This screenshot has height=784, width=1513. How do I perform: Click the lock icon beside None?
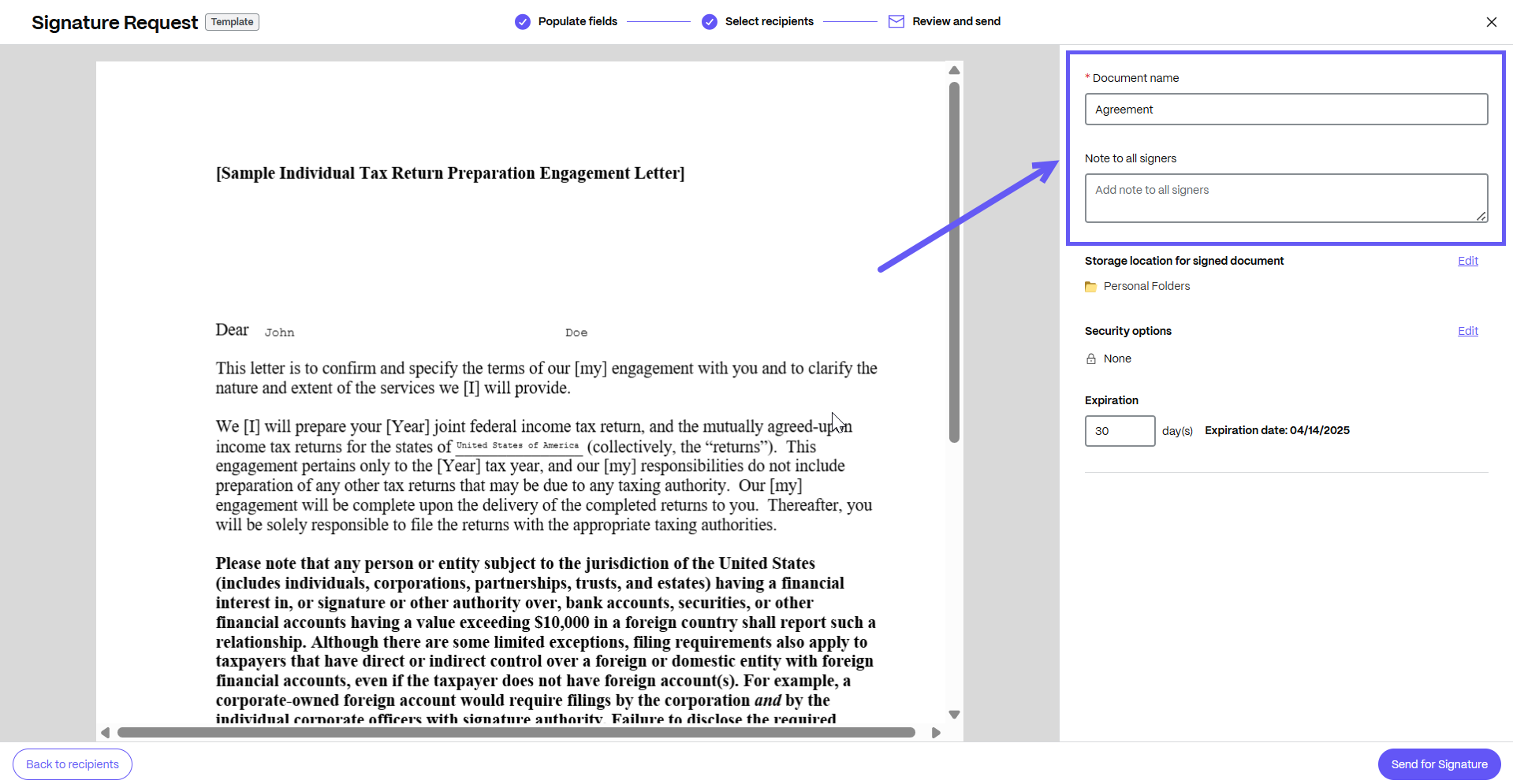pos(1091,359)
